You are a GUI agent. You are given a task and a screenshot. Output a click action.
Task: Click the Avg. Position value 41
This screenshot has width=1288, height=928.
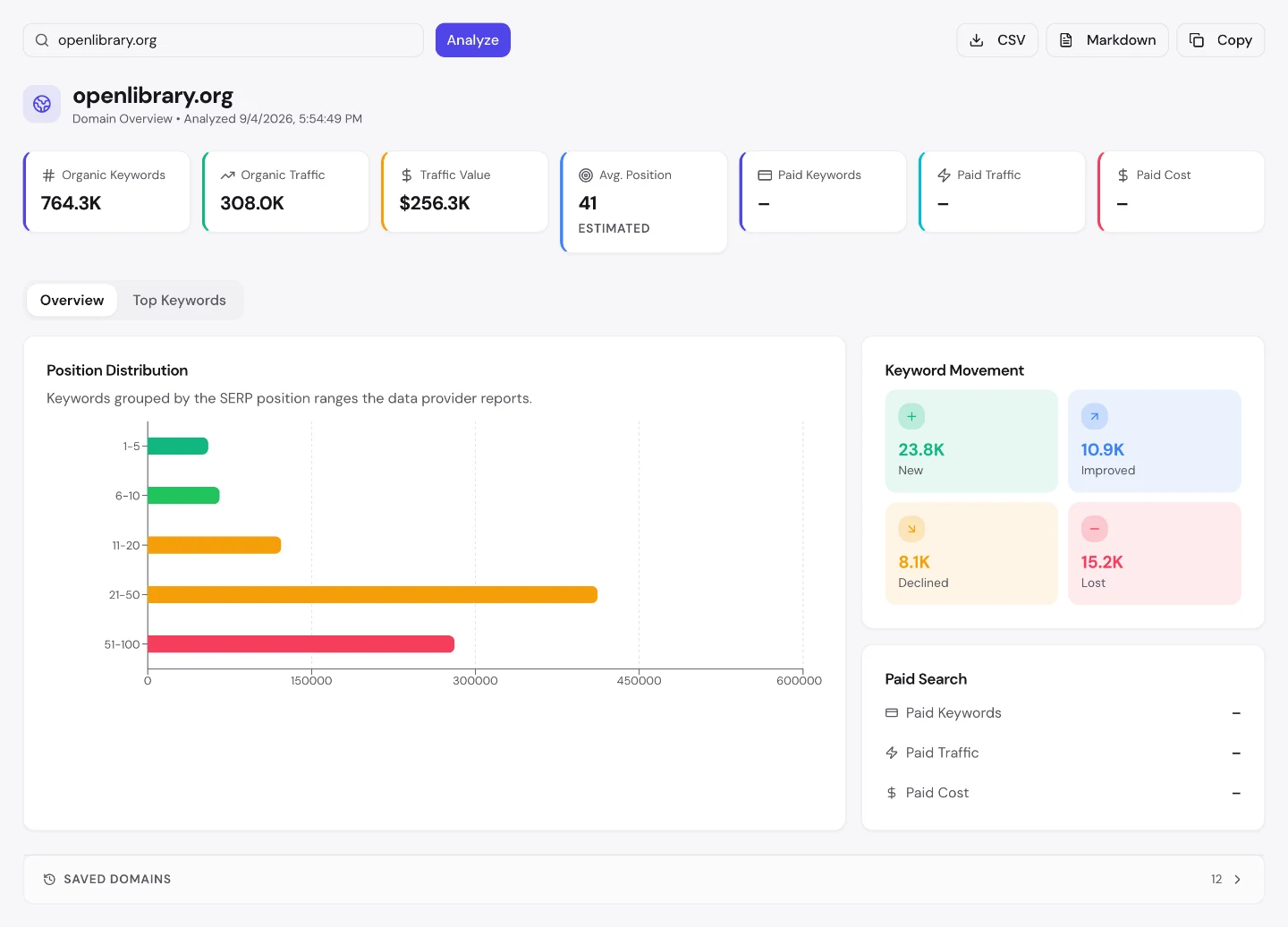(588, 203)
